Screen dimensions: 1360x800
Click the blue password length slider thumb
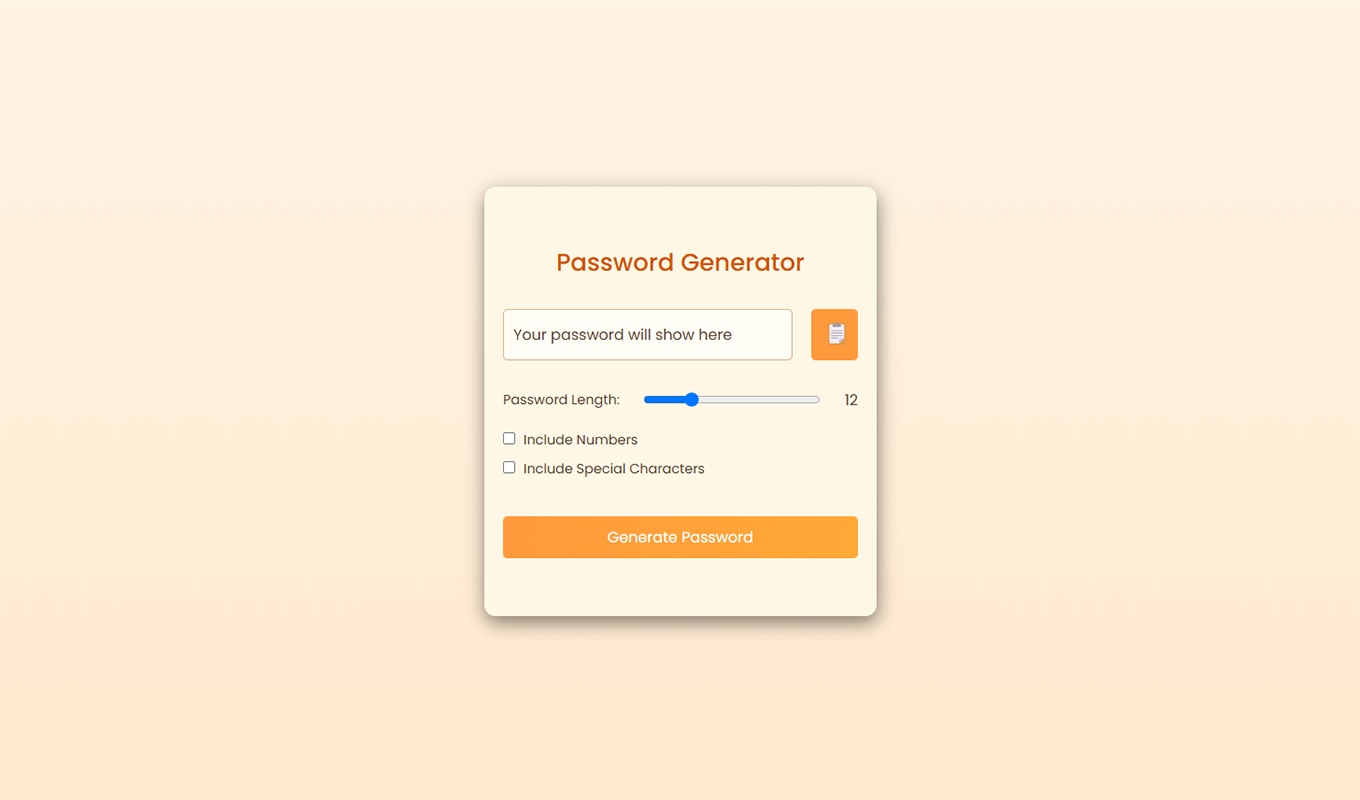coord(691,399)
